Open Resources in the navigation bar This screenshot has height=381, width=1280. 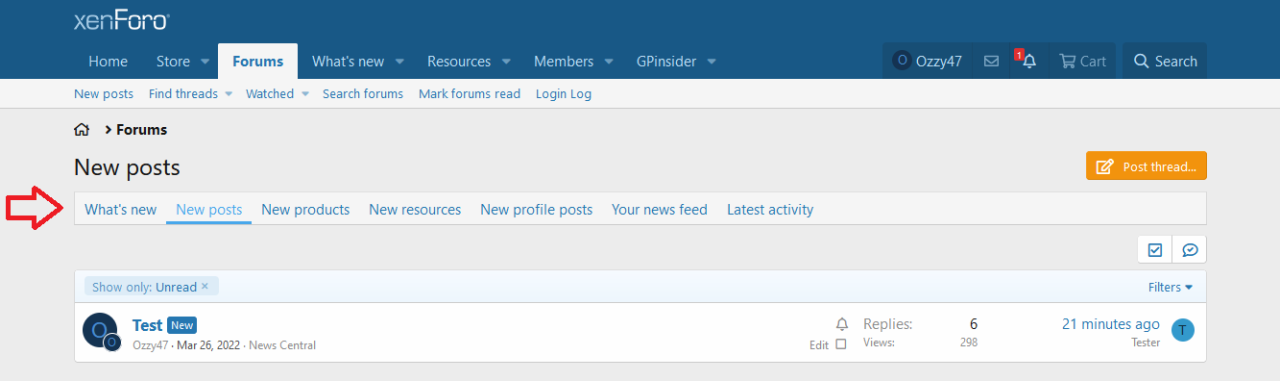(x=459, y=61)
